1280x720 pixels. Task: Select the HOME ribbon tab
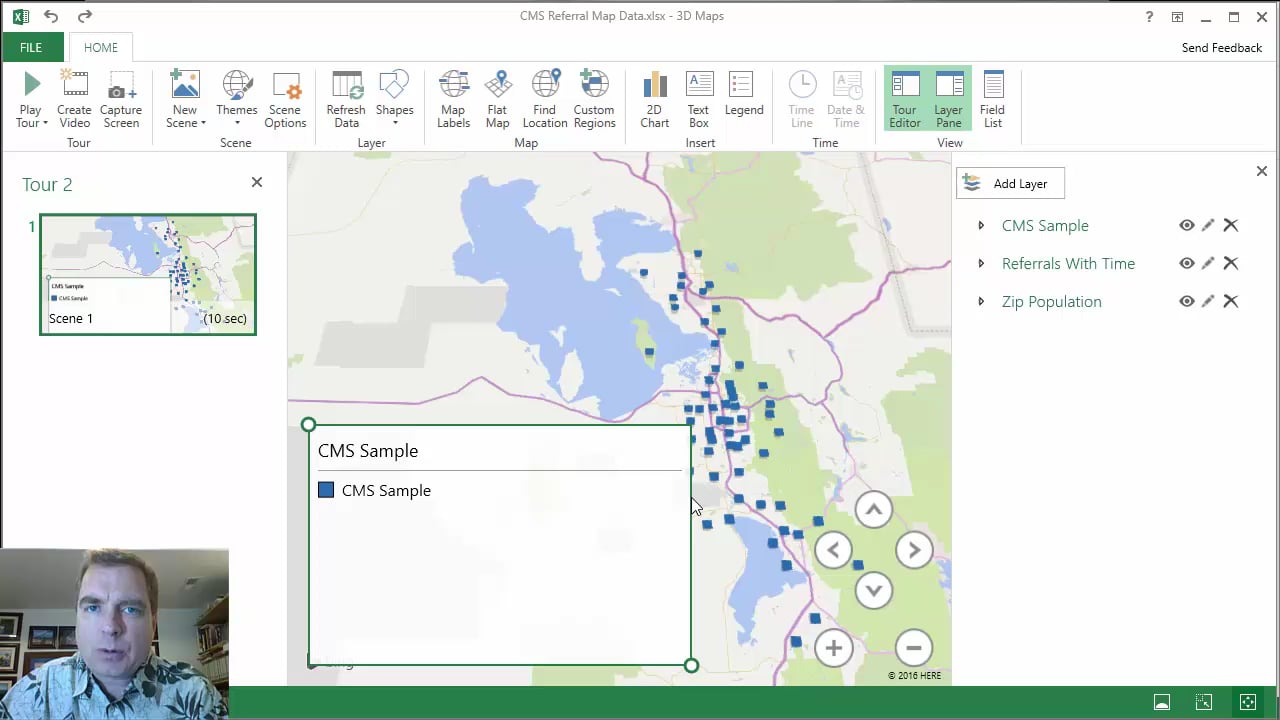pos(100,47)
